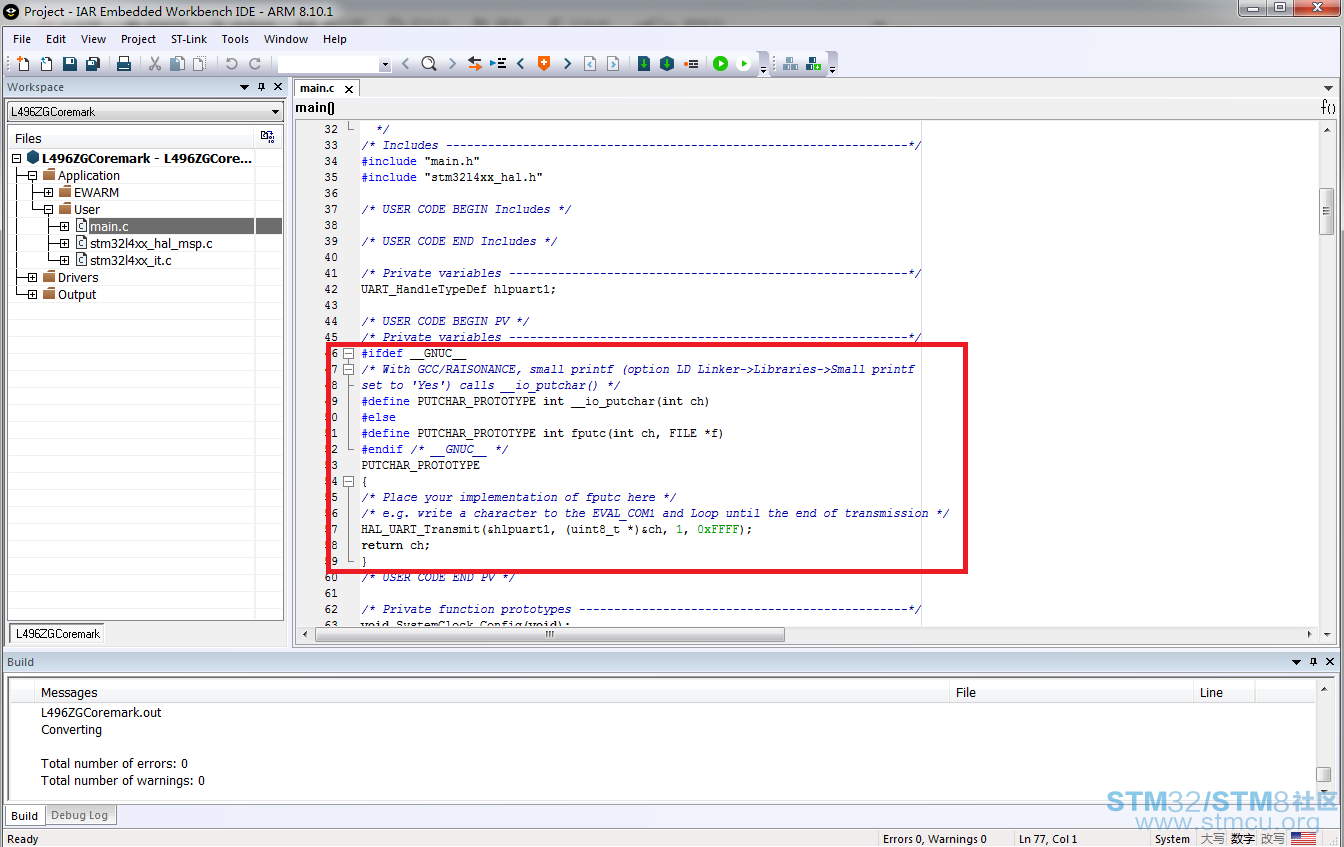This screenshot has height=847, width=1344.
Task: Debug without downloading icon
Action: (743, 64)
